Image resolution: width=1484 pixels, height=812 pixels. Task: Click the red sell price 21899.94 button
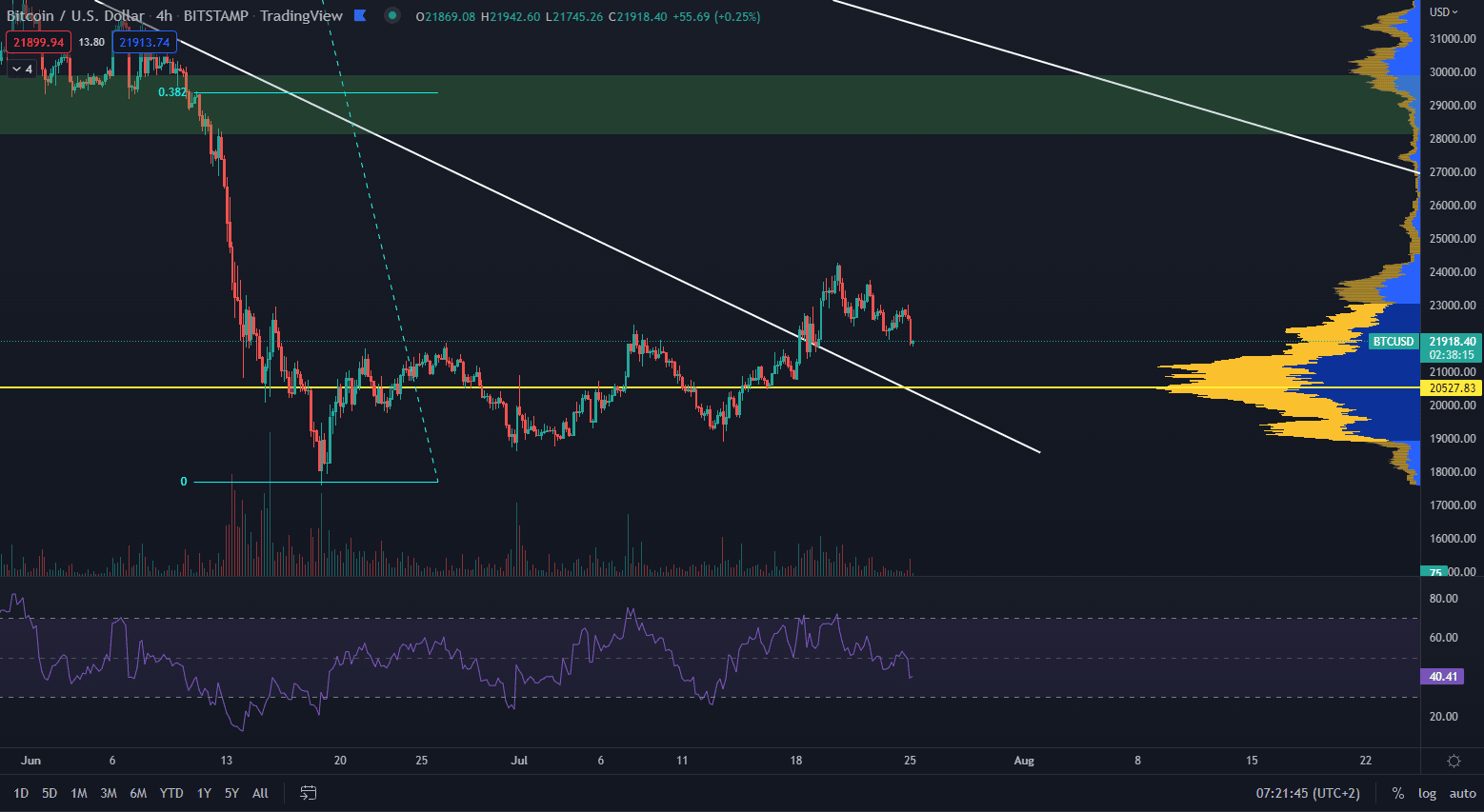pyautogui.click(x=38, y=42)
